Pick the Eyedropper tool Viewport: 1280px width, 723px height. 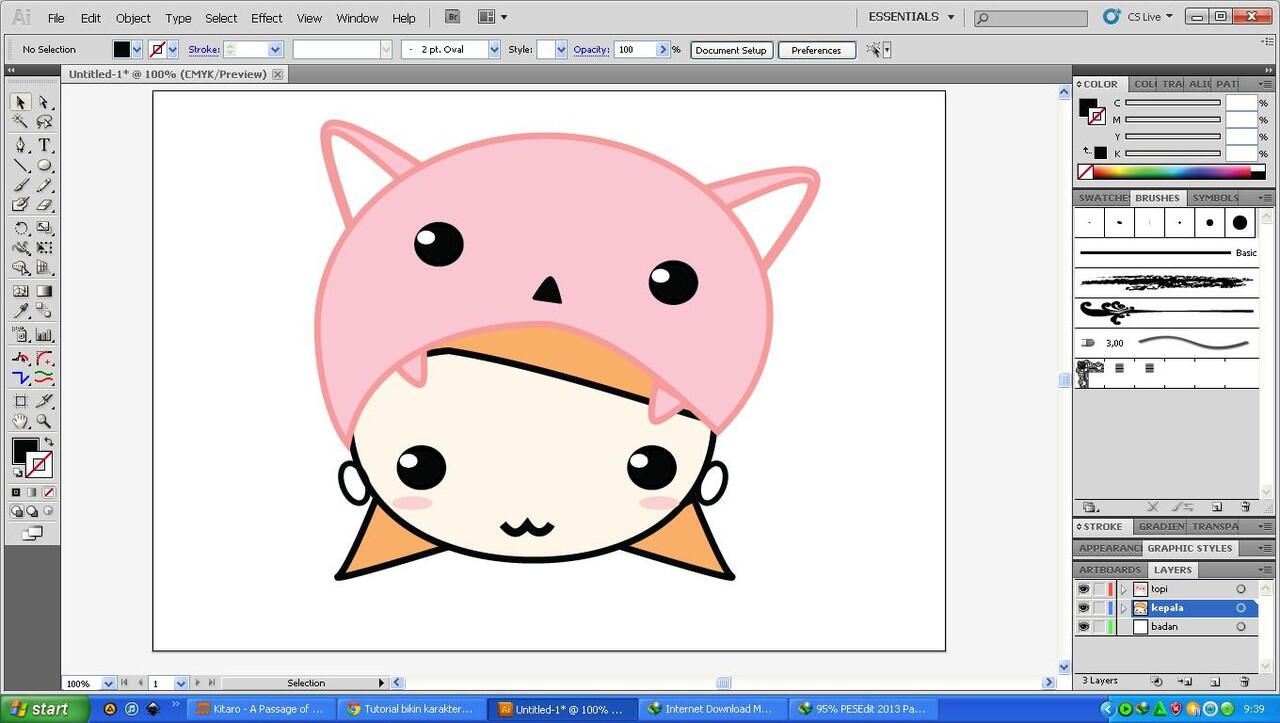(x=21, y=311)
